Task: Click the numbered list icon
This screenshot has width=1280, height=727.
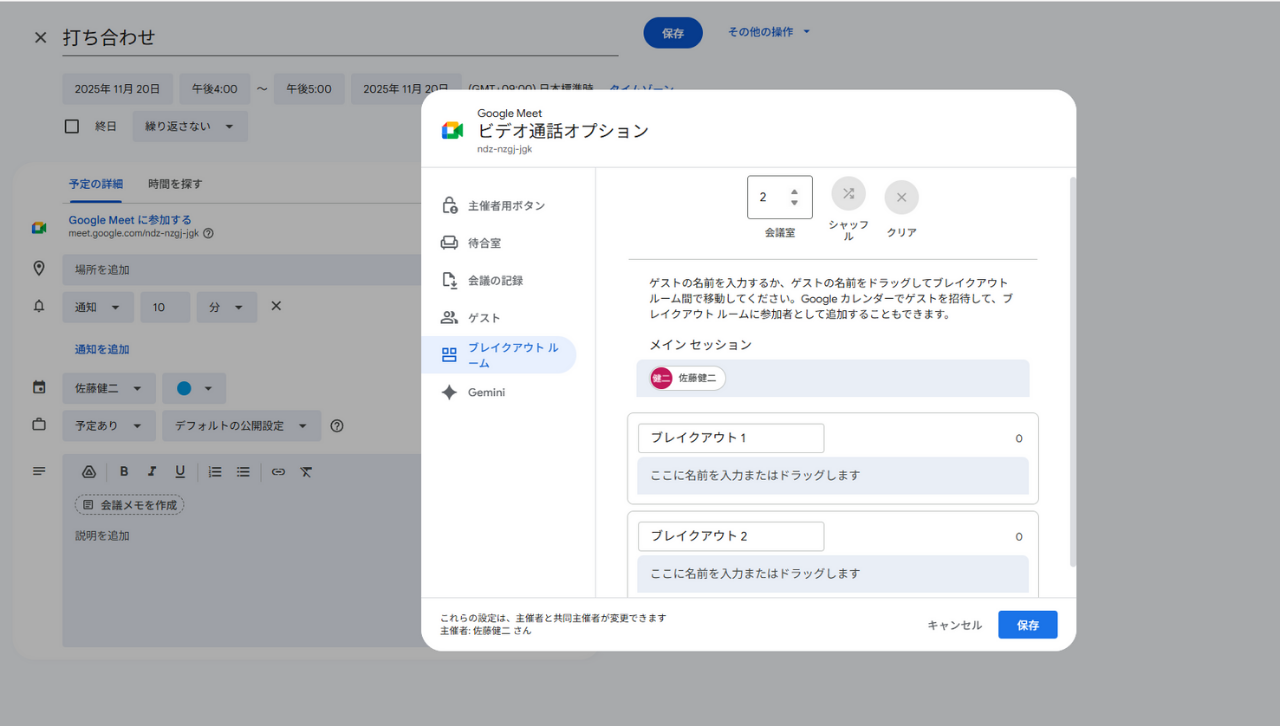Action: tap(215, 472)
